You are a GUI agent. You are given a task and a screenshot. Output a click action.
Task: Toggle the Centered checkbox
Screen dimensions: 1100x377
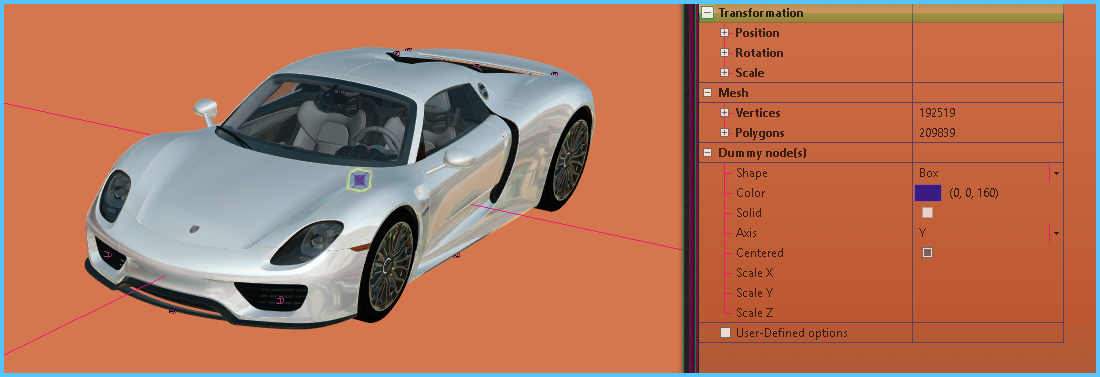[x=927, y=253]
